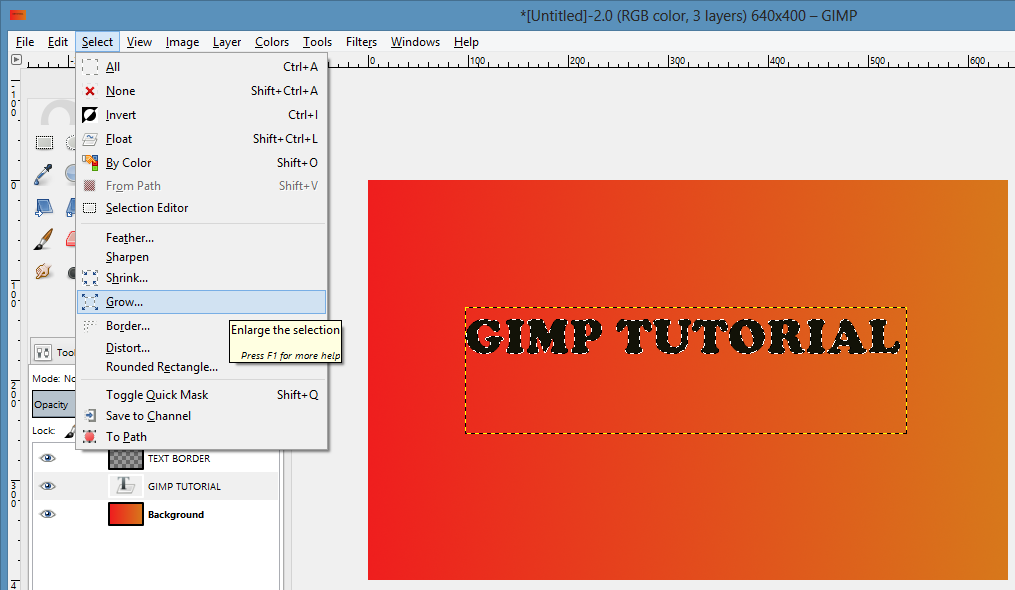The width and height of the screenshot is (1015, 590).
Task: Open the Edit menu
Action: tap(58, 41)
